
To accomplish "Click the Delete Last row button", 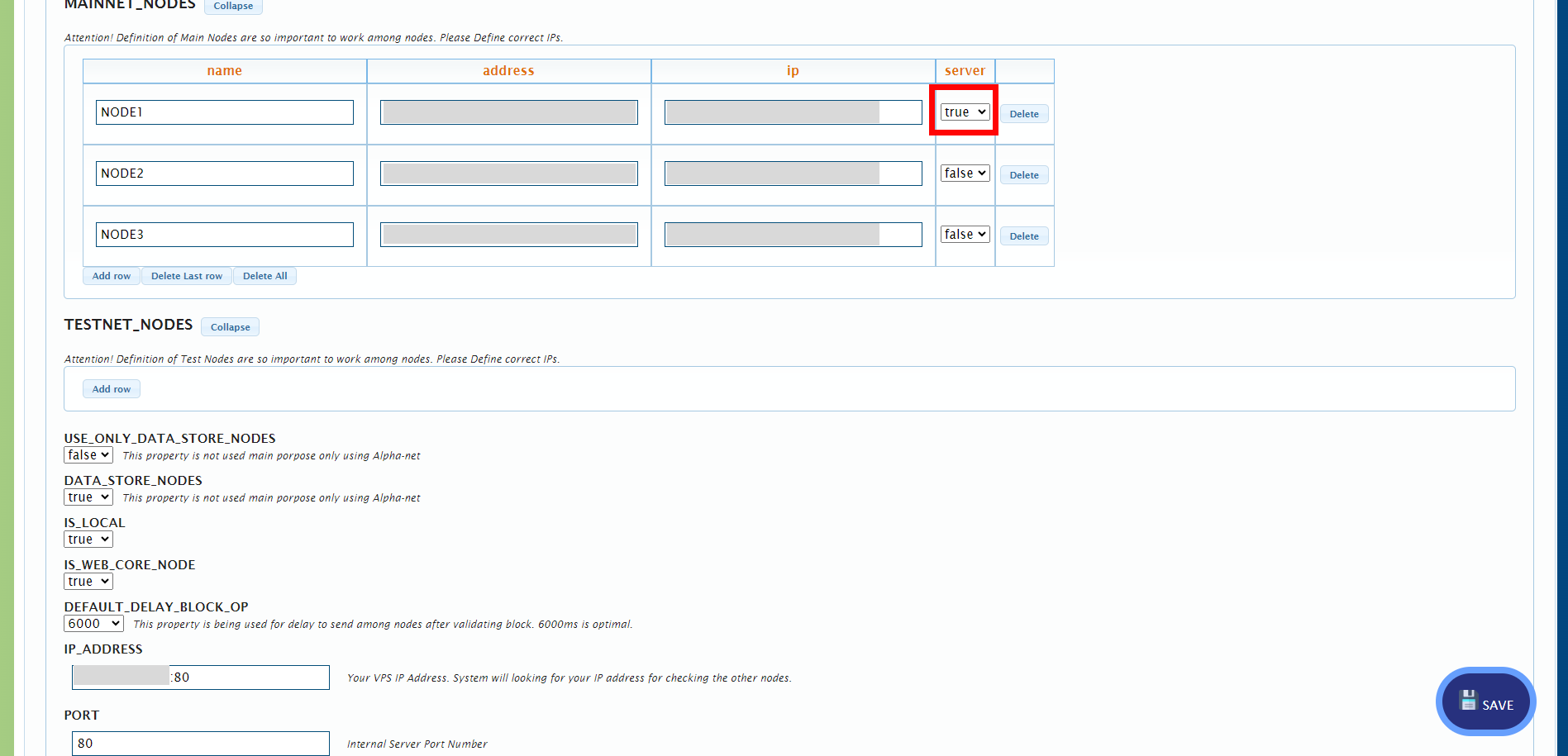I will (186, 275).
